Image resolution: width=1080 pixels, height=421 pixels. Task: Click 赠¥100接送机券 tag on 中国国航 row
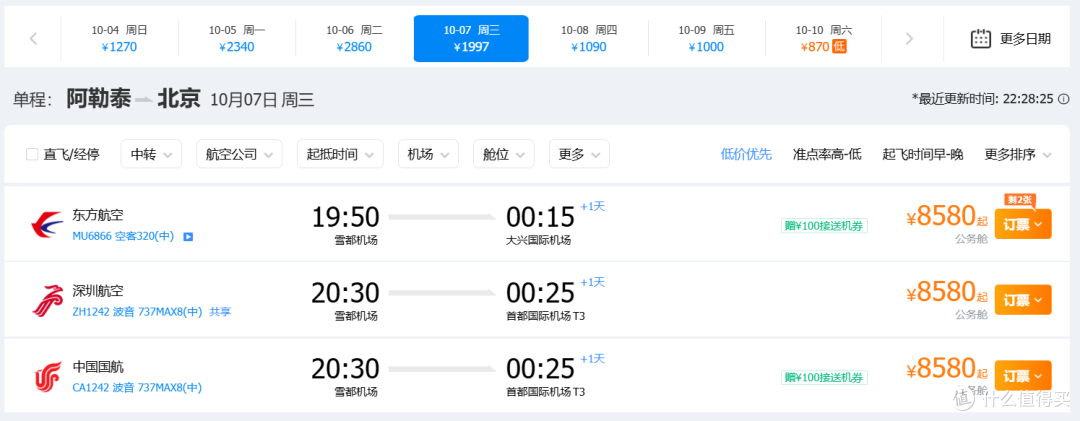pyautogui.click(x=824, y=377)
